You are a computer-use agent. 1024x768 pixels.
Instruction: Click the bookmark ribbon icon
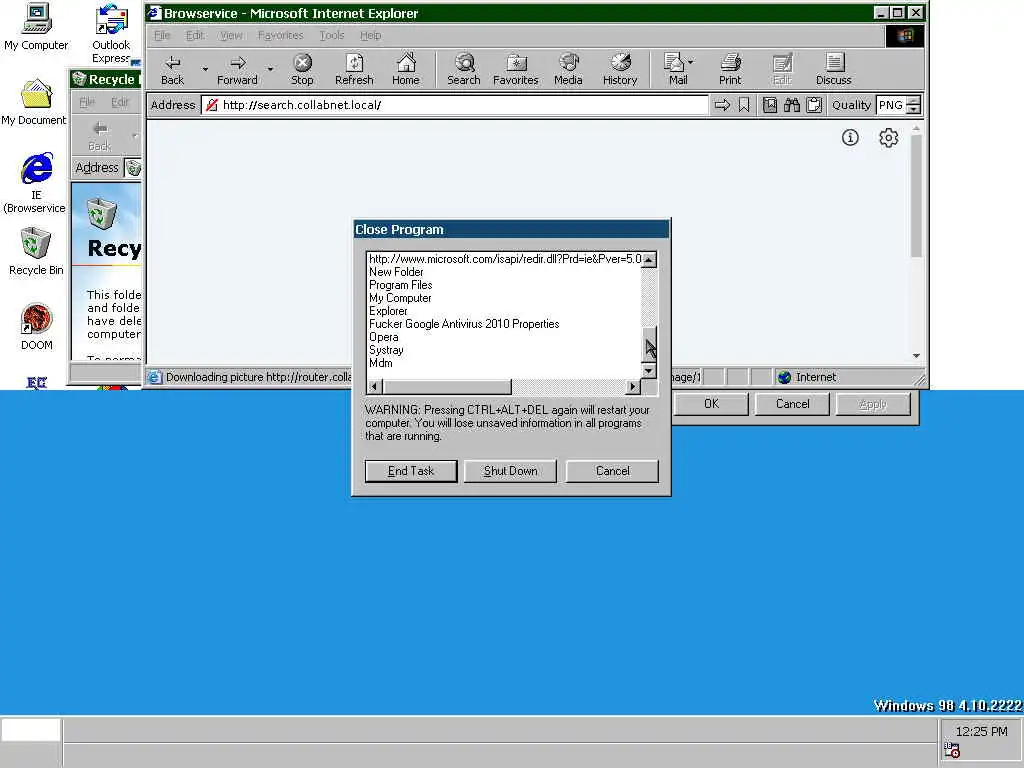coord(744,105)
